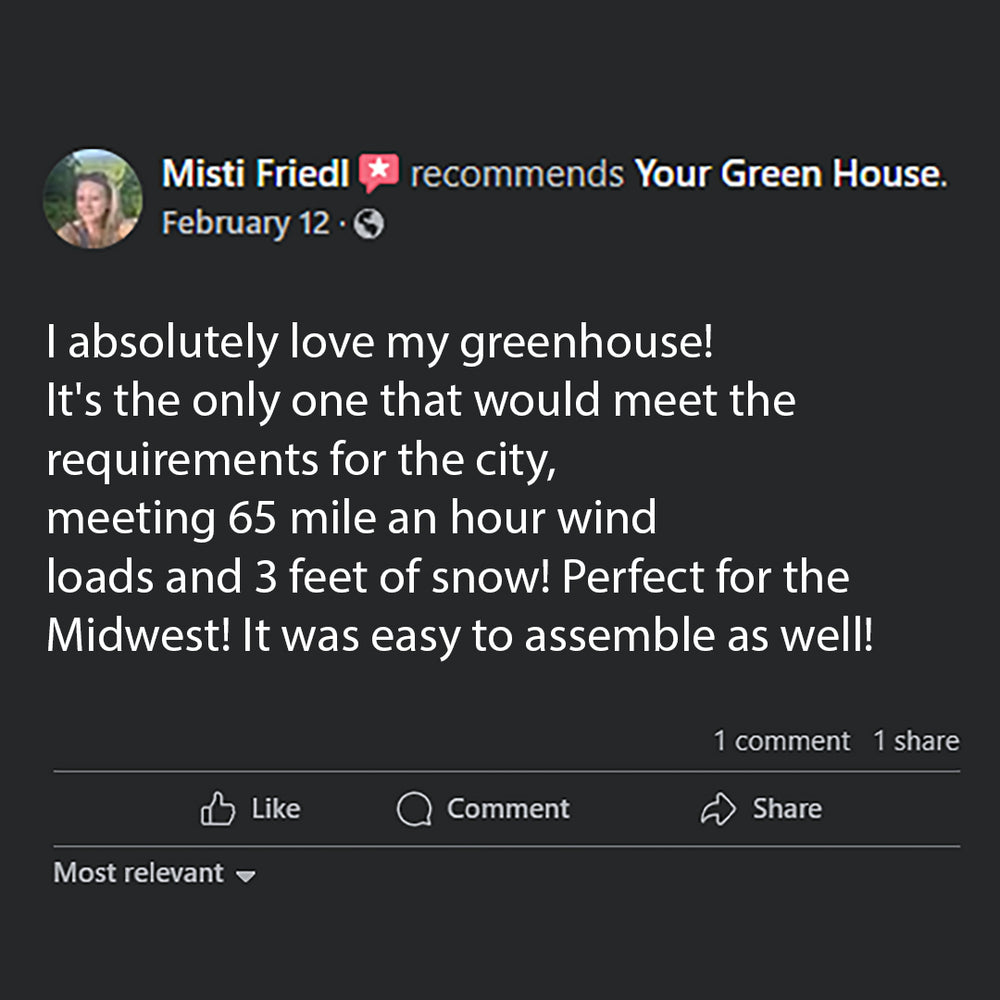Open the Your Green House page link
This screenshot has width=1000, height=1000.
788,175
